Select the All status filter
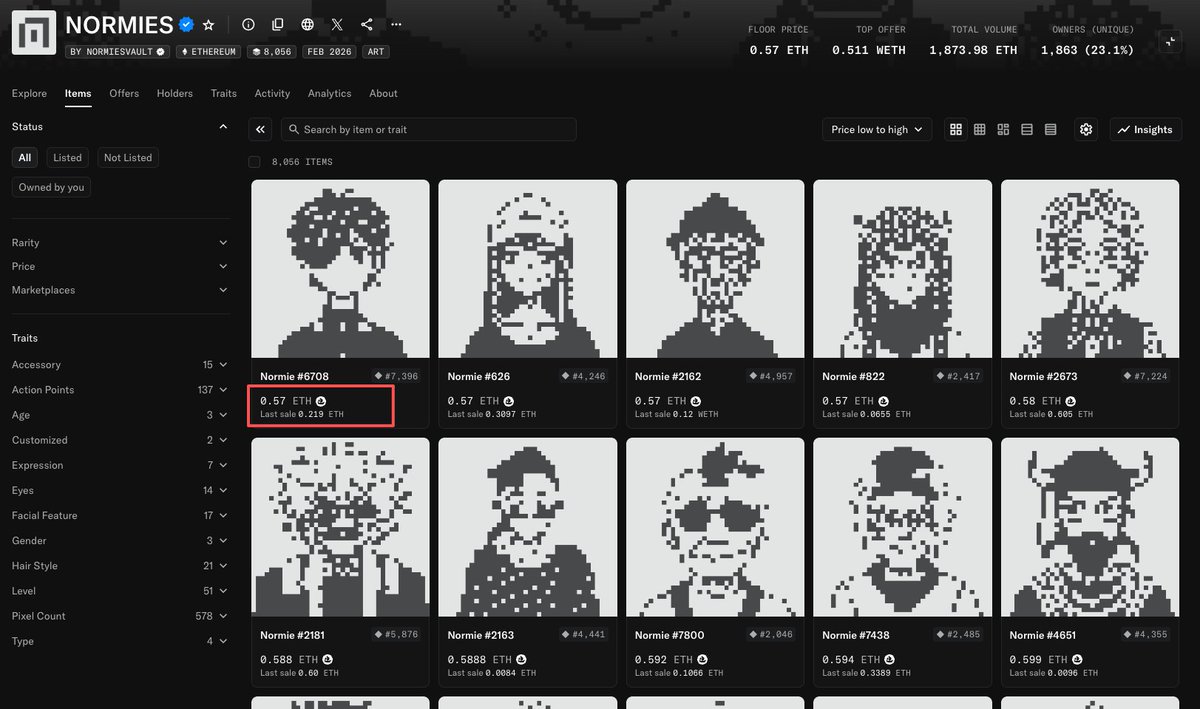This screenshot has width=1200, height=709. 25,158
